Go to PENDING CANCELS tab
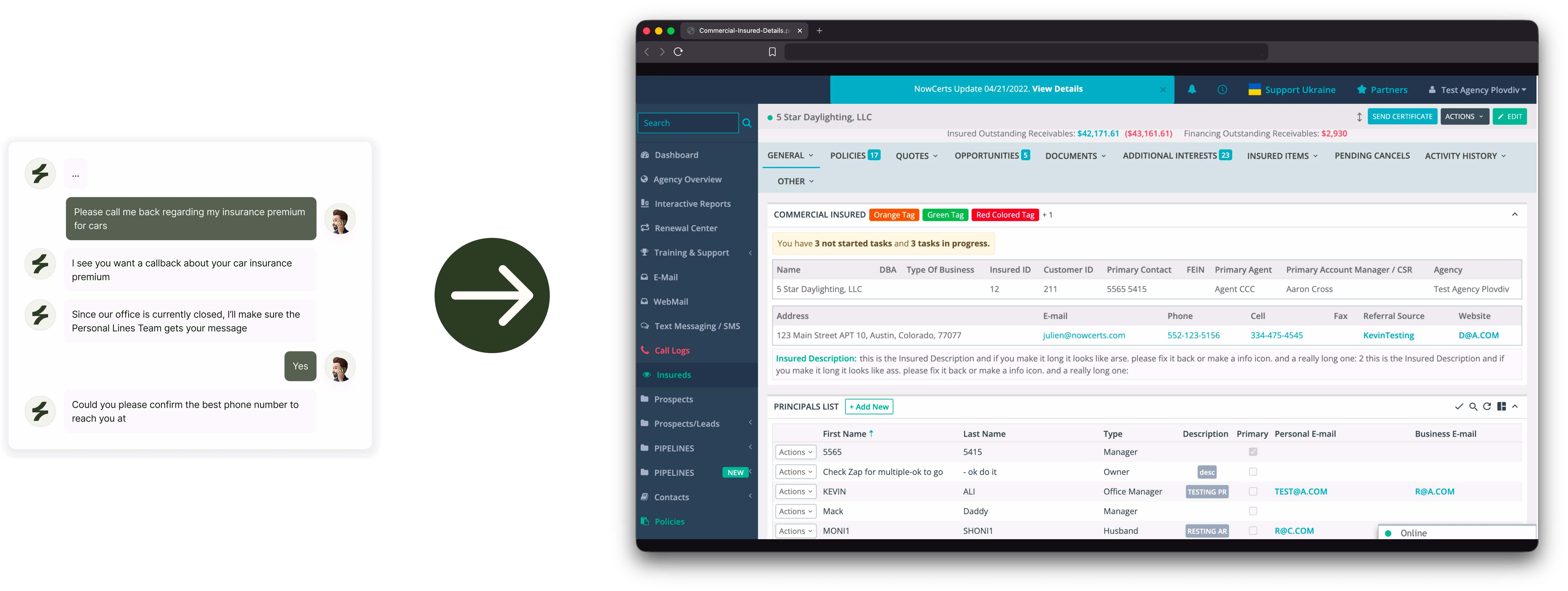 [1372, 156]
